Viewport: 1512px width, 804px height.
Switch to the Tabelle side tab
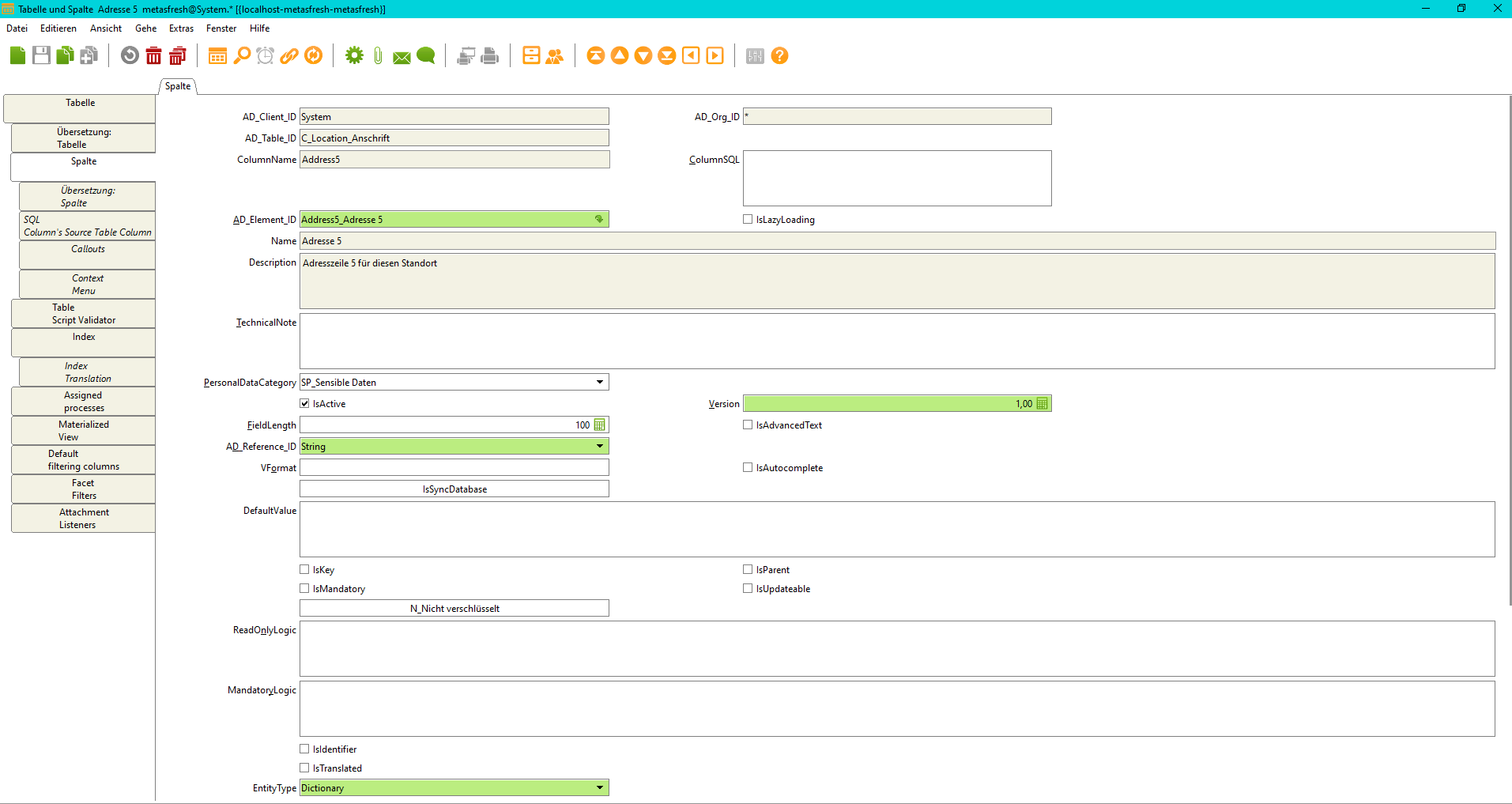[80, 108]
